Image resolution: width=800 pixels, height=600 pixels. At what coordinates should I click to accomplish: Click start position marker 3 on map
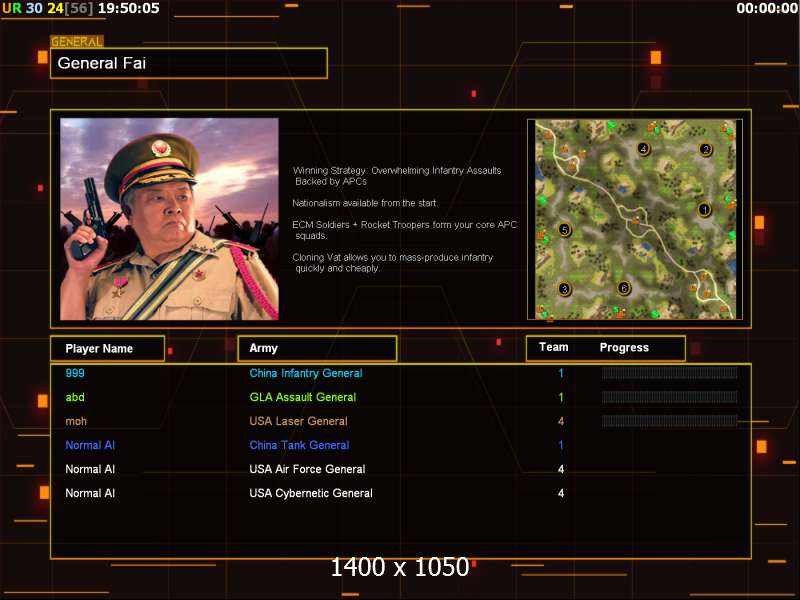click(x=564, y=289)
